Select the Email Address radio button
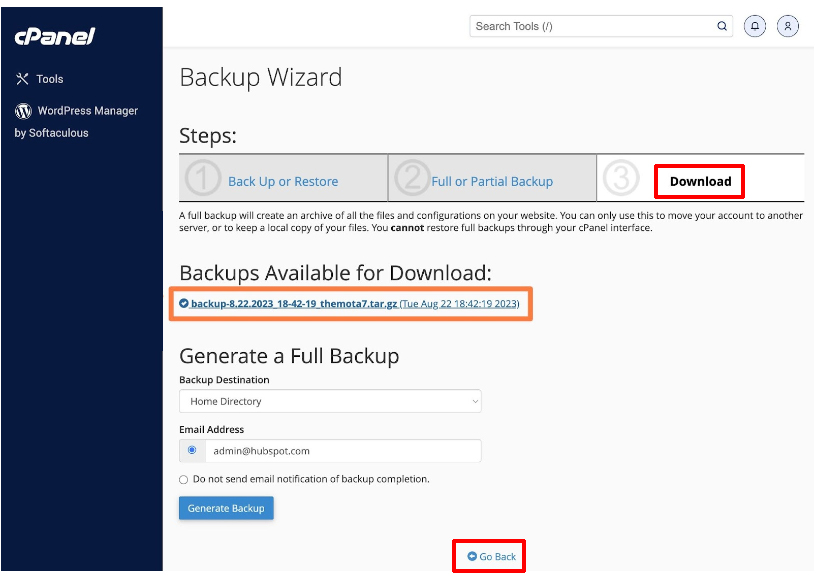Screen dimensions: 821x577 [x=192, y=450]
